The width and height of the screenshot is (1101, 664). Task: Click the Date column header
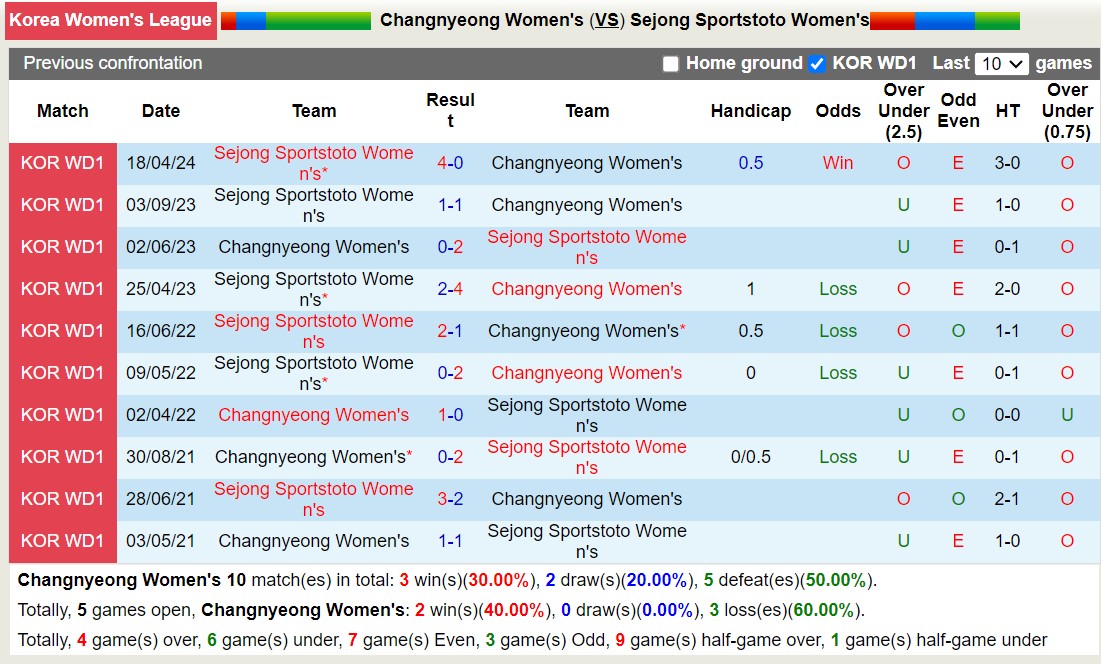click(x=160, y=111)
